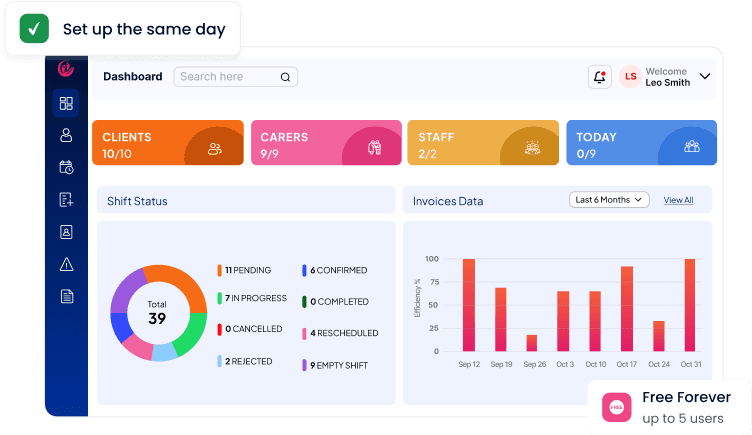Screen dimensions: 752x435
Task: Click the Oct 24 bar in chart
Action: click(658, 336)
